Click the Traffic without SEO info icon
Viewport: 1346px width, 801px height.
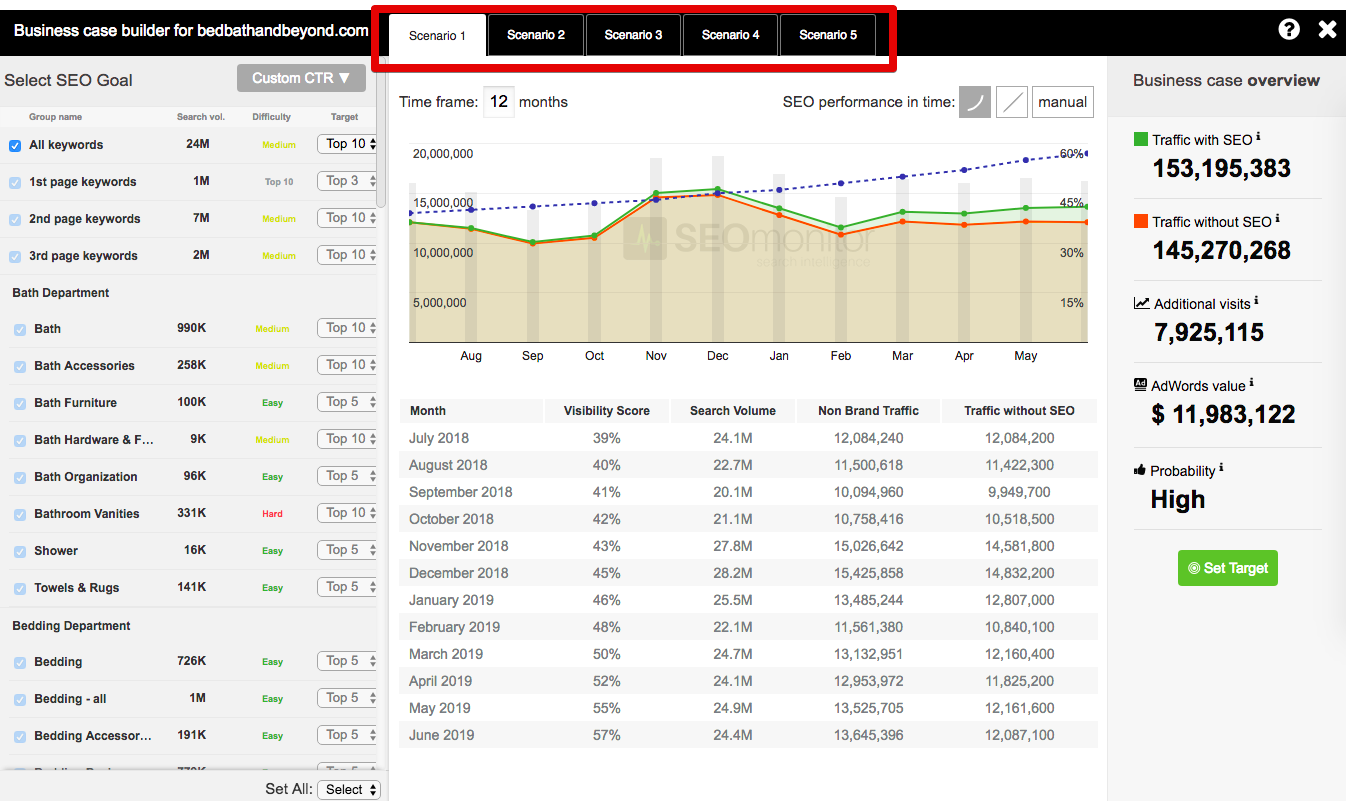point(1277,220)
